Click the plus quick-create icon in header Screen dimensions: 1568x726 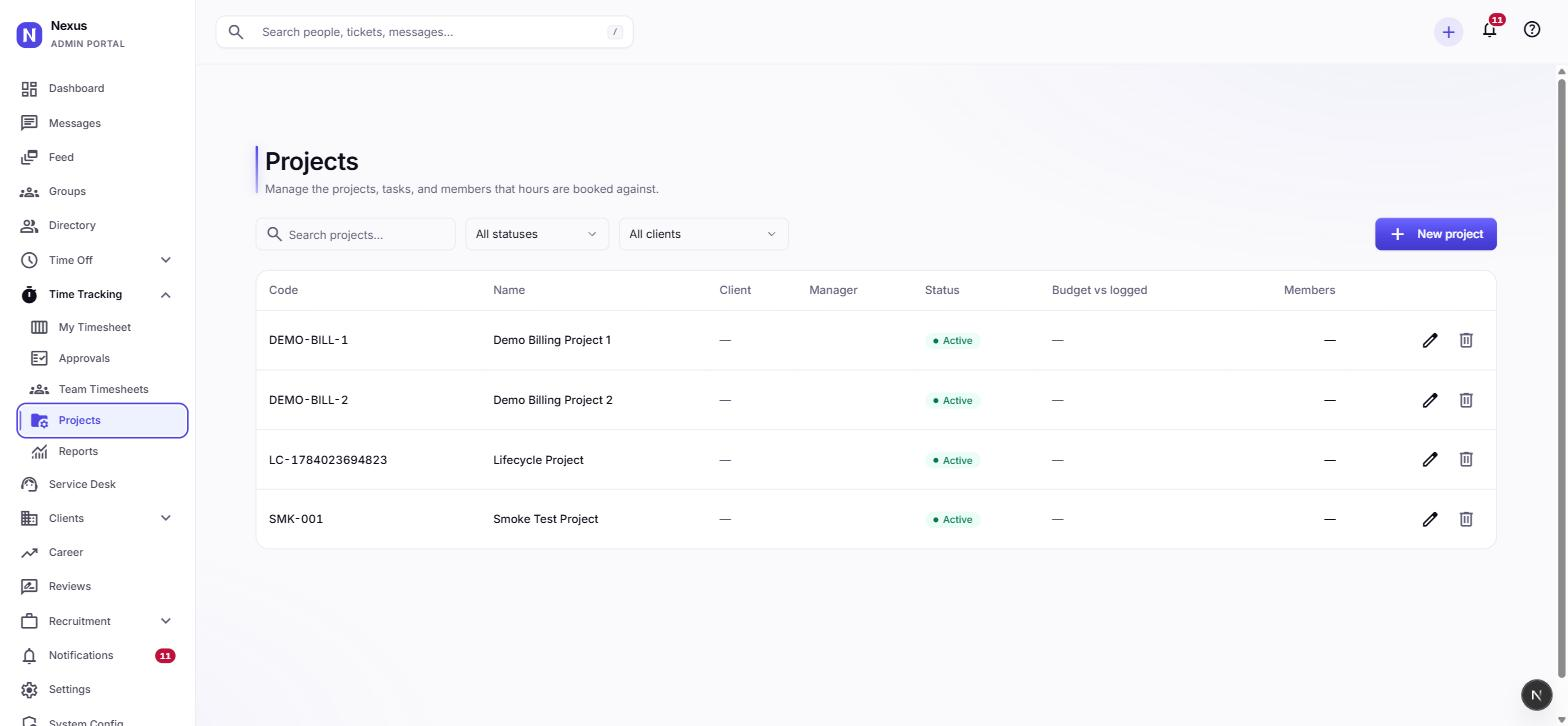pos(1448,32)
